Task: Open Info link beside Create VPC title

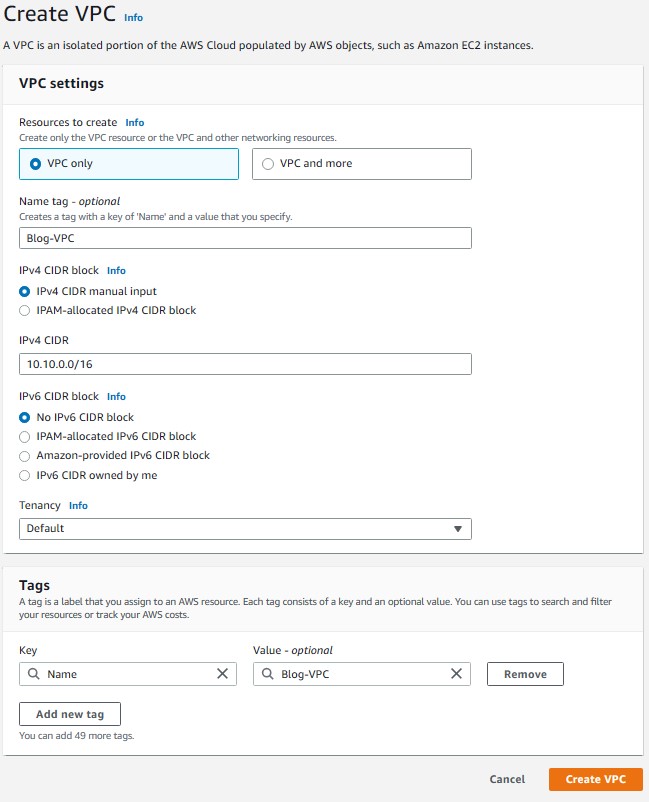Action: (x=132, y=18)
